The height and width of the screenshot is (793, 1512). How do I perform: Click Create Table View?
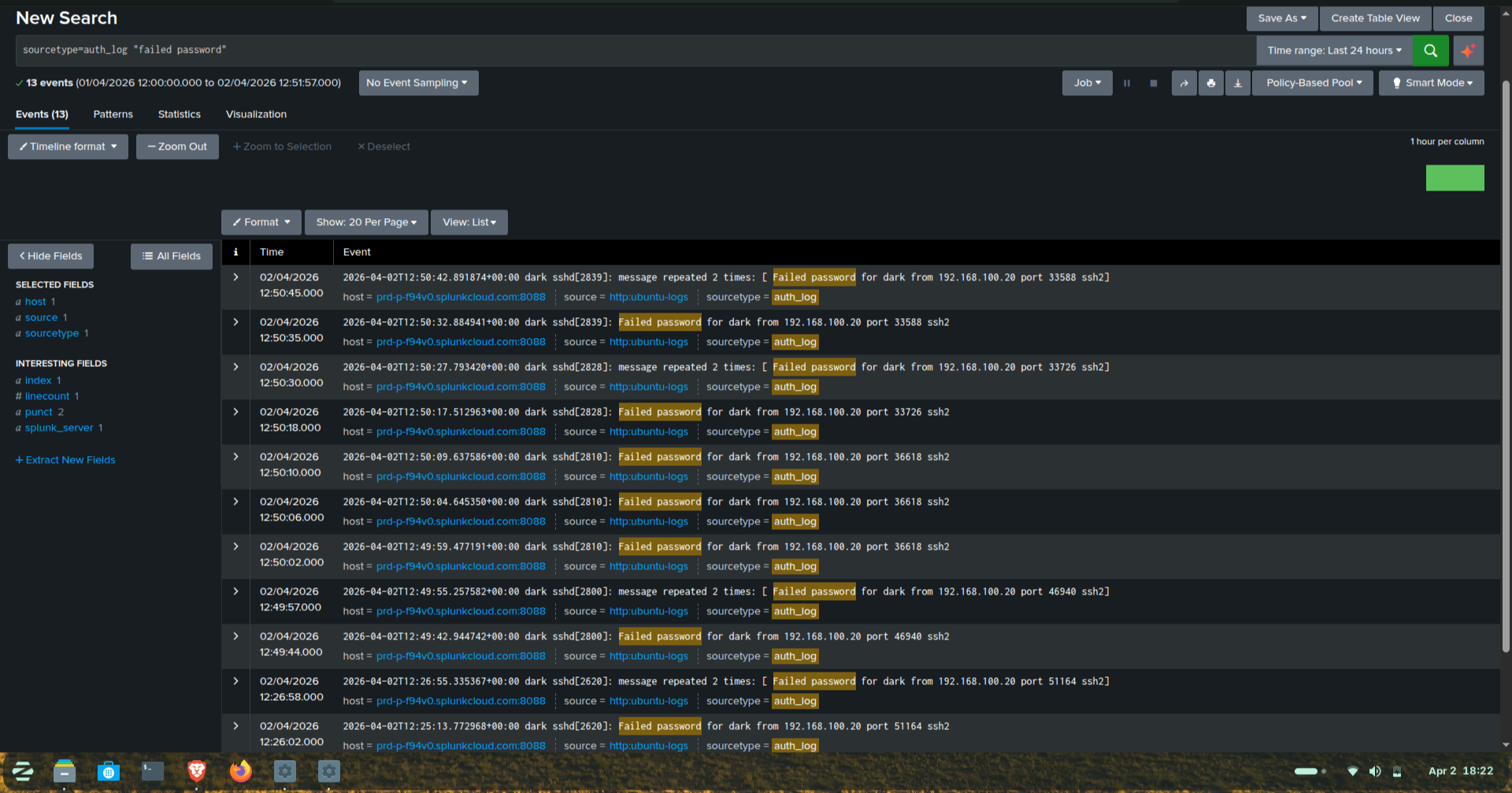click(1376, 18)
